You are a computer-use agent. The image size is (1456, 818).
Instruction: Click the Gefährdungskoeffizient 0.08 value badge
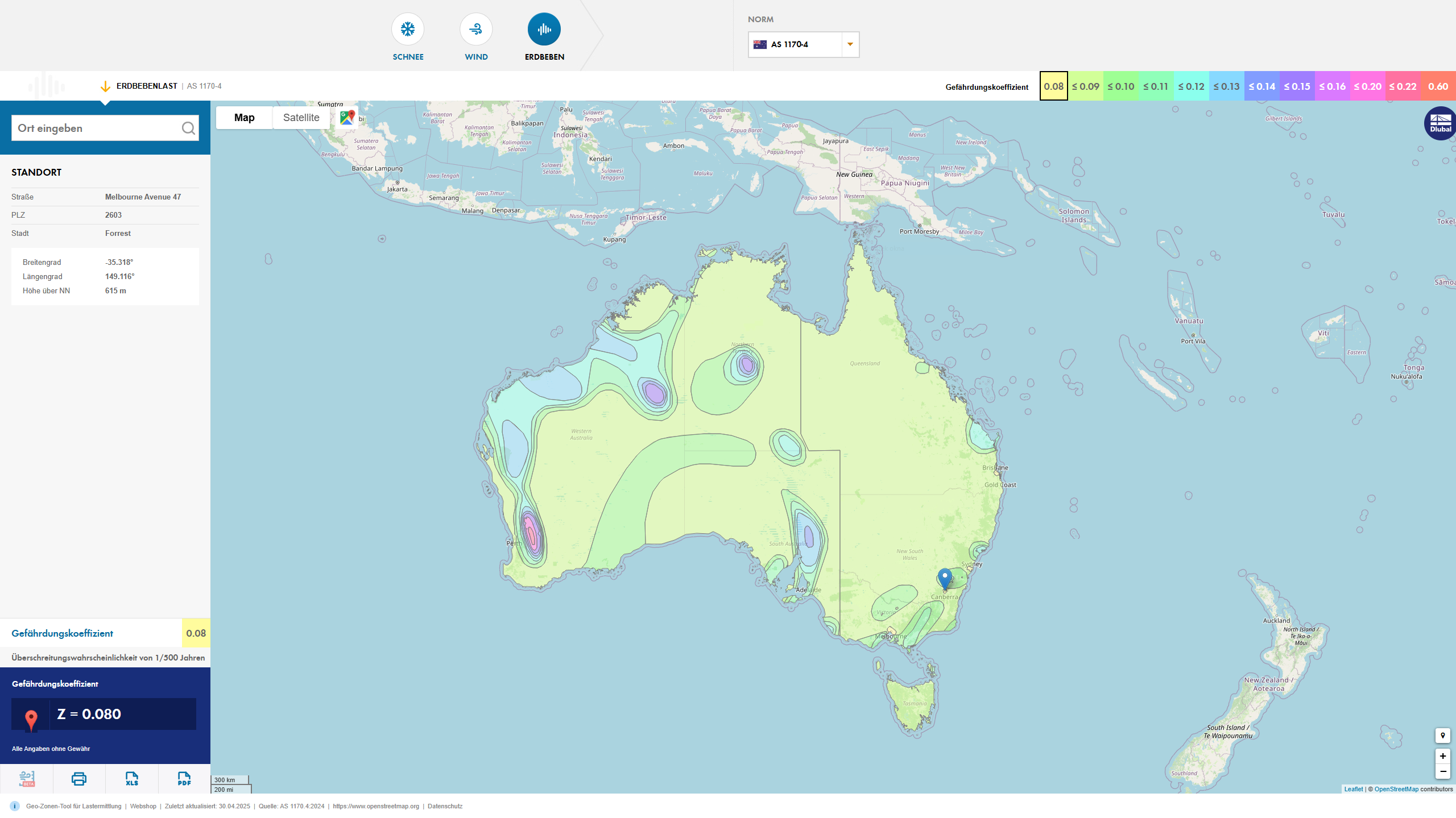[x=196, y=633]
